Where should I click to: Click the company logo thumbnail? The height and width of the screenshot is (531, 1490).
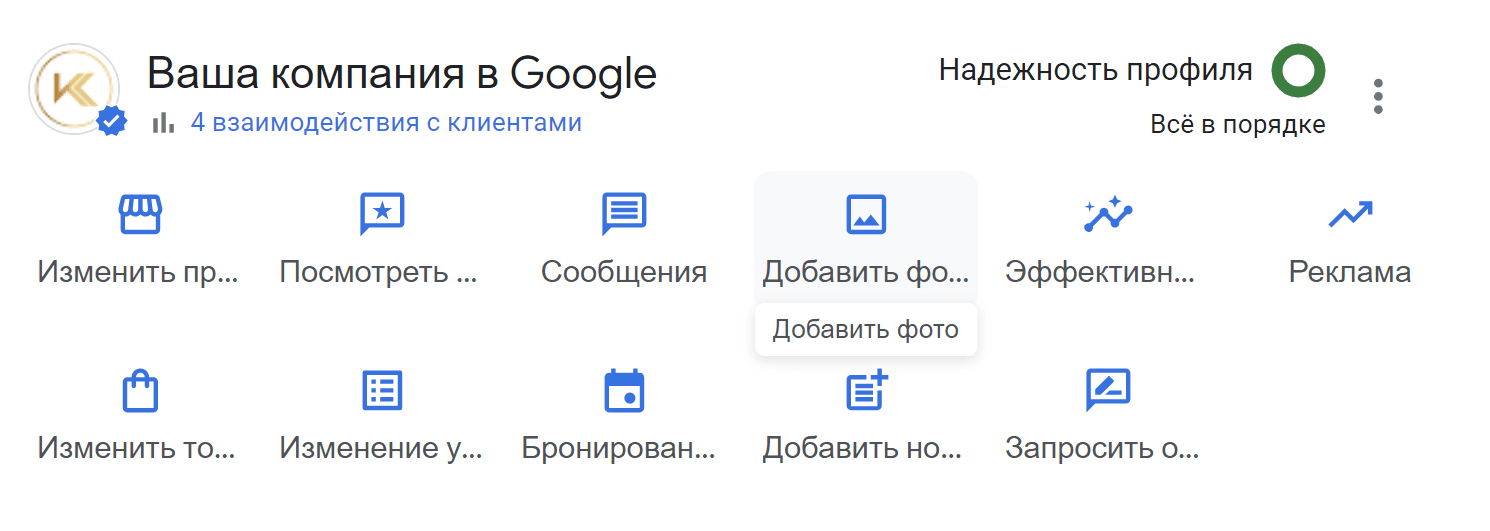point(75,89)
